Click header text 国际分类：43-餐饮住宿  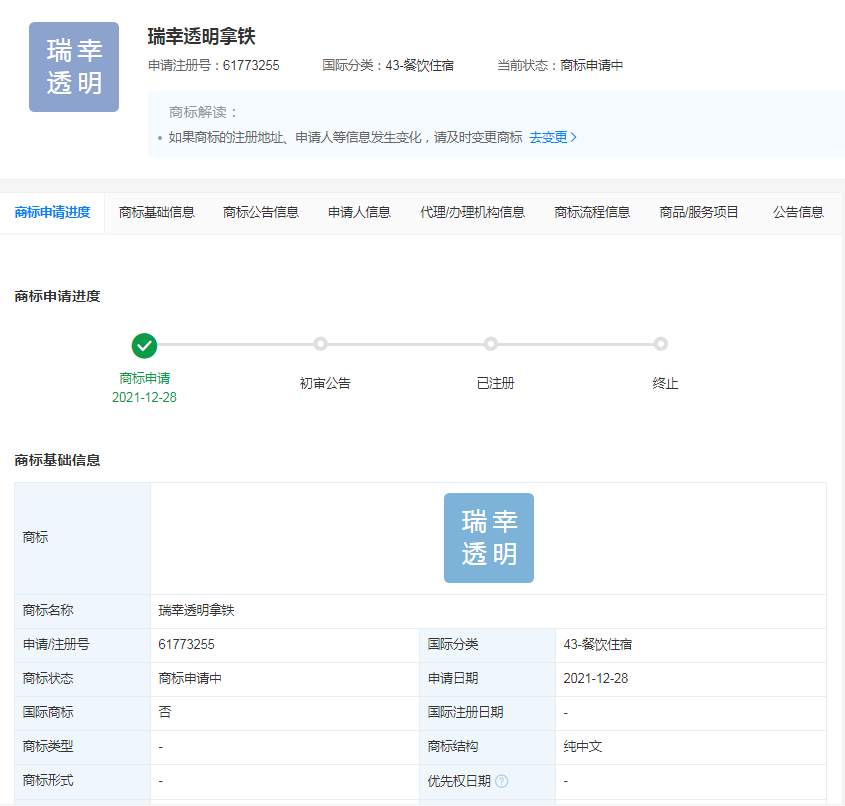pos(388,65)
